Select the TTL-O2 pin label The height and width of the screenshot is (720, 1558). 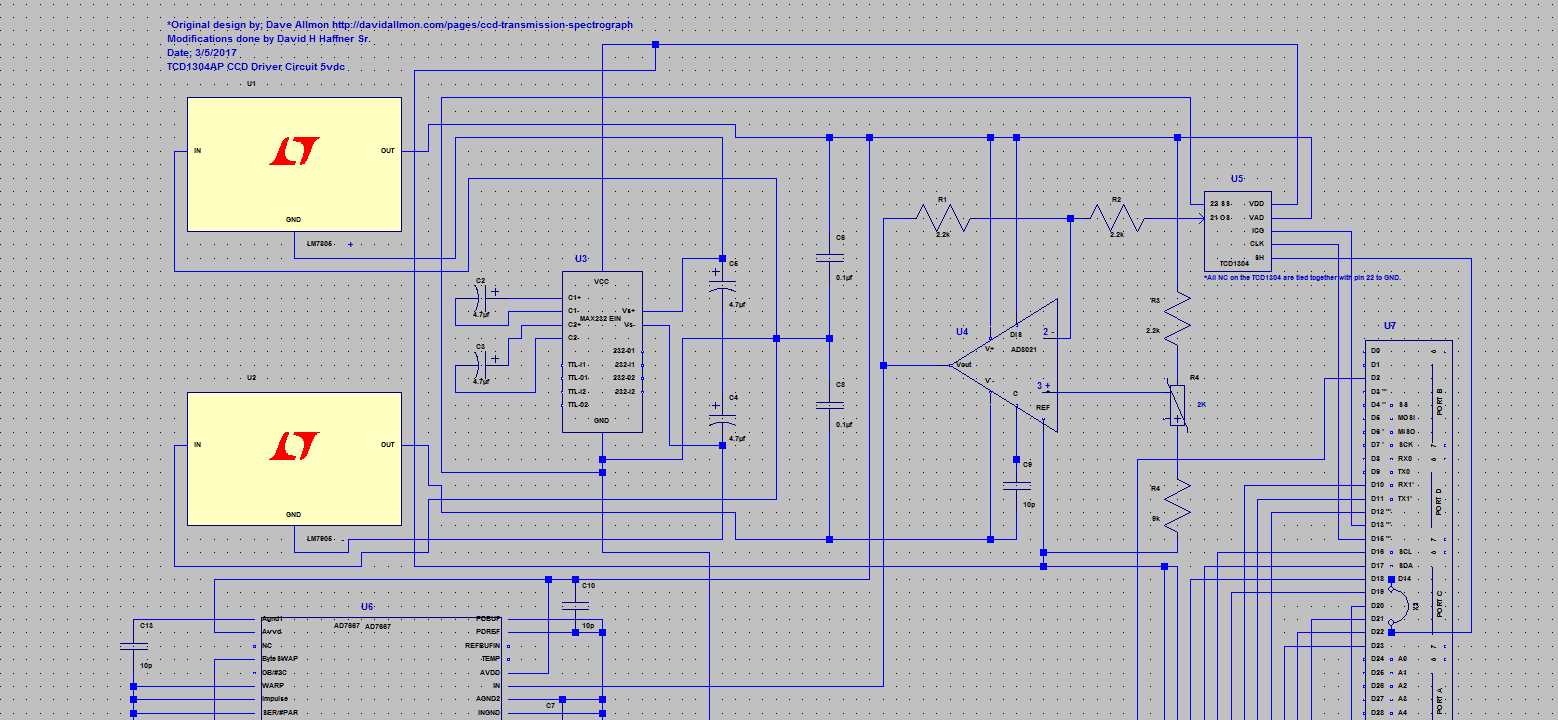click(x=578, y=405)
